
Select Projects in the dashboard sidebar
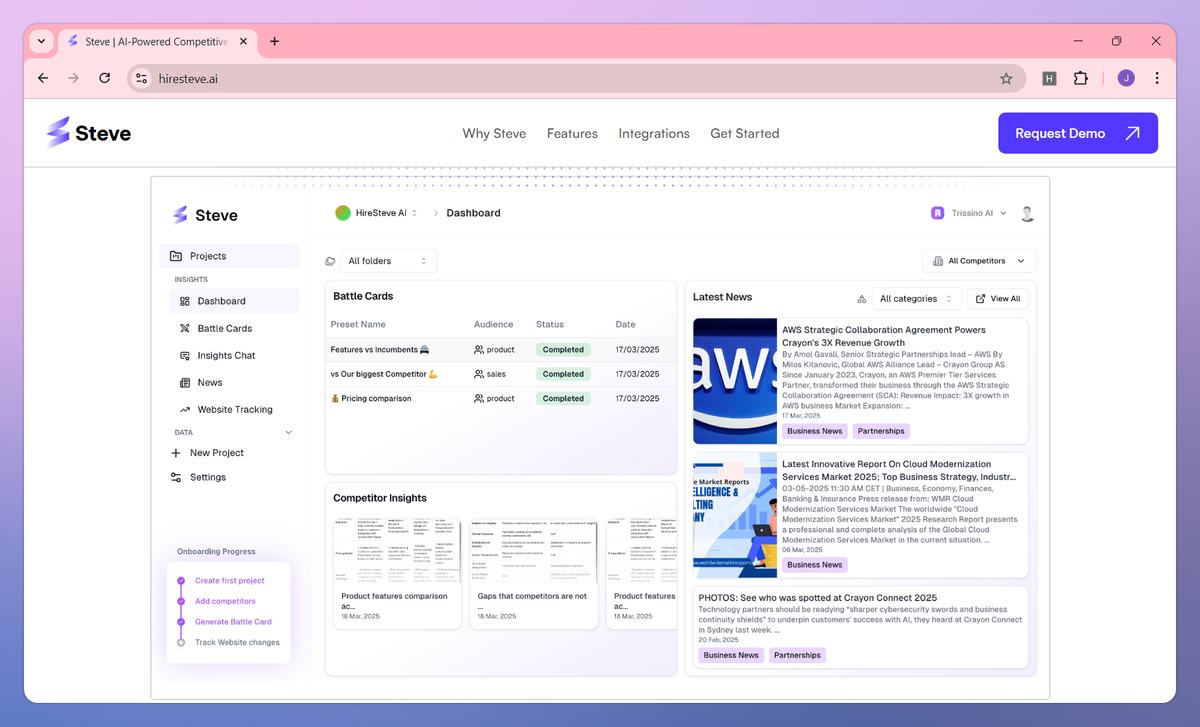click(x=229, y=256)
